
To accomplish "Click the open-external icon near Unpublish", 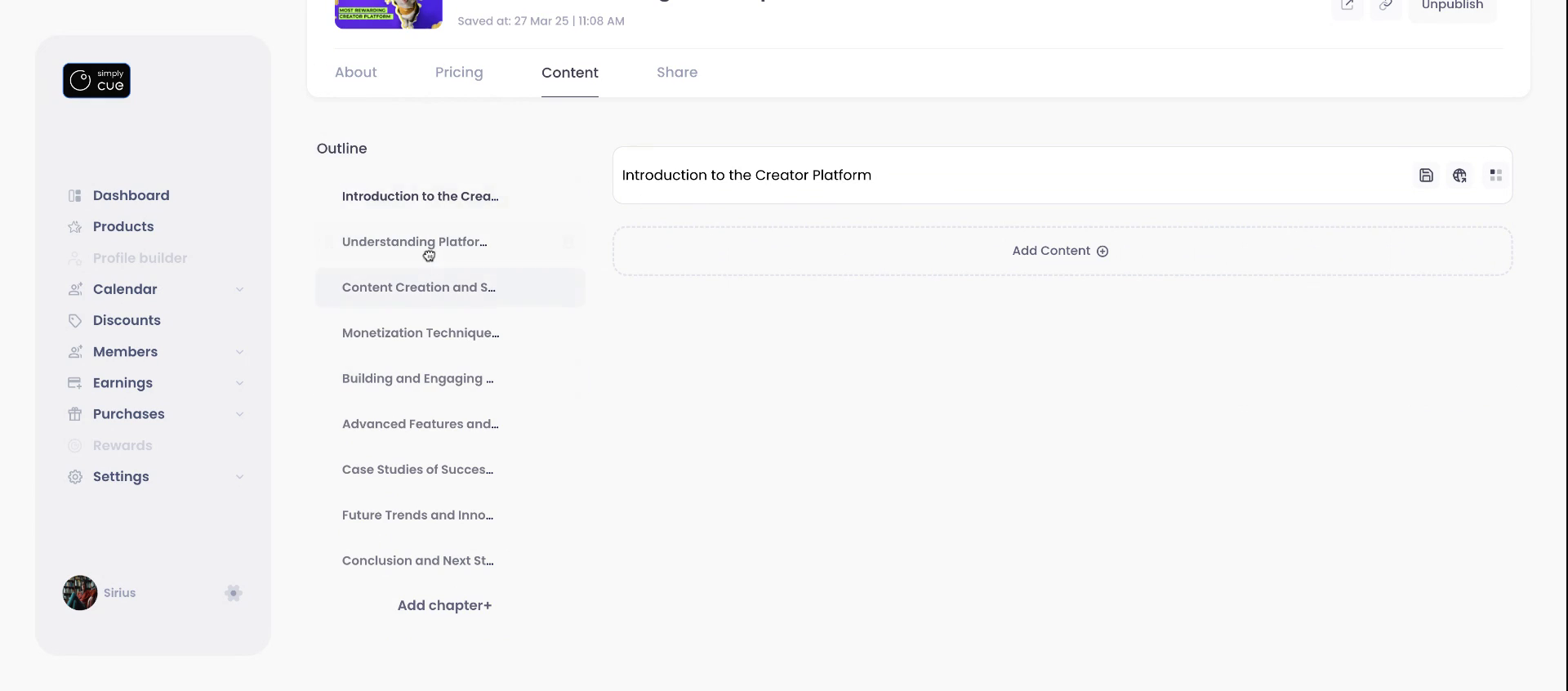I will coord(1347,6).
